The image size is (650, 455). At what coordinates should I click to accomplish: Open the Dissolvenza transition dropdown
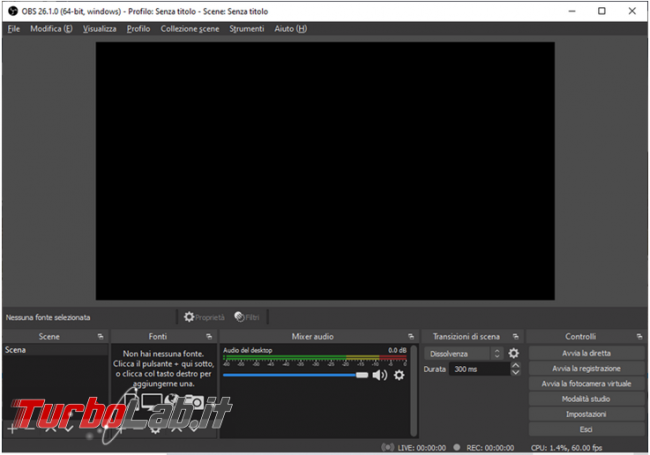click(x=464, y=353)
